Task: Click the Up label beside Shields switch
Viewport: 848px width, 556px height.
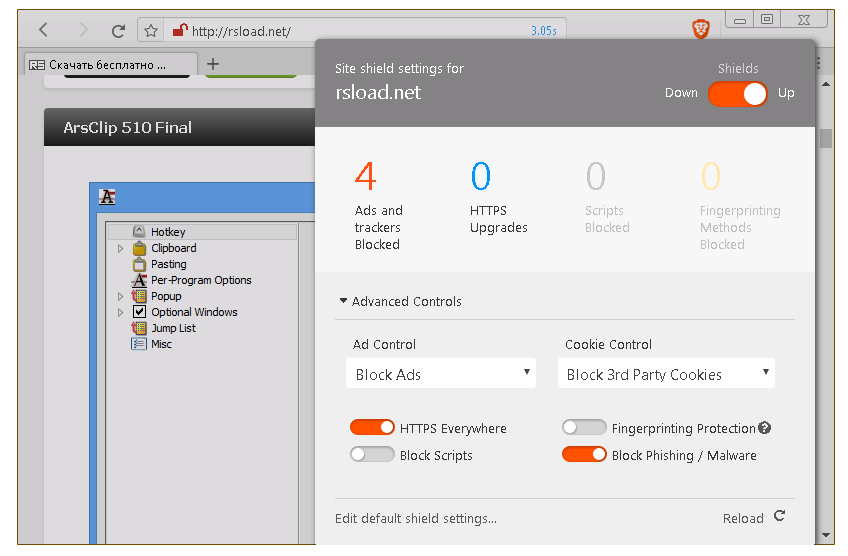Action: [x=786, y=93]
